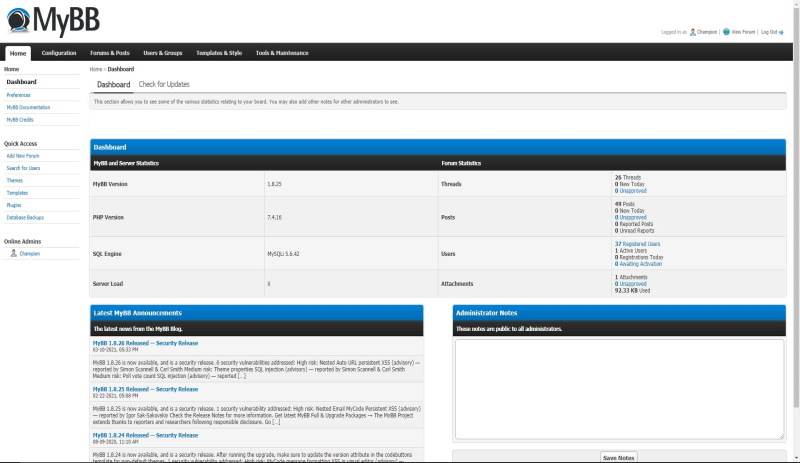Click the Server Load label
800x463 pixels.
pos(108,284)
